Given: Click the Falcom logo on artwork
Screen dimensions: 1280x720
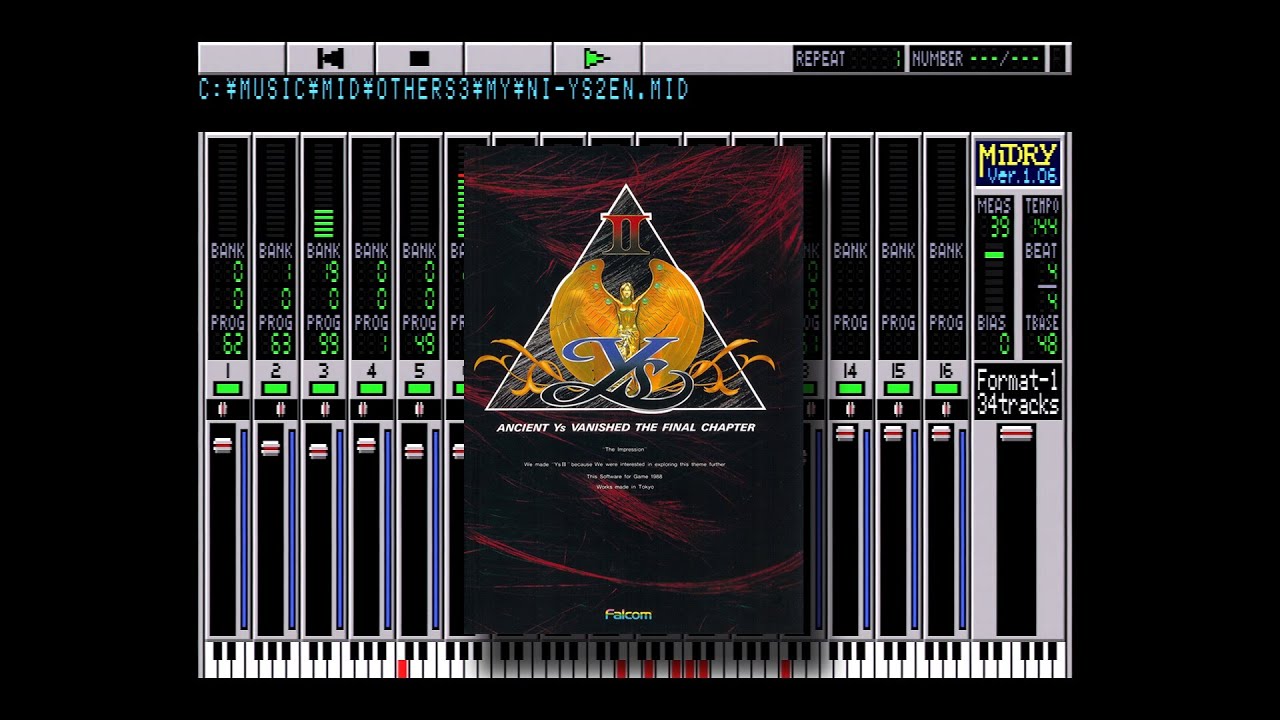Looking at the screenshot, I should pyautogui.click(x=628, y=614).
